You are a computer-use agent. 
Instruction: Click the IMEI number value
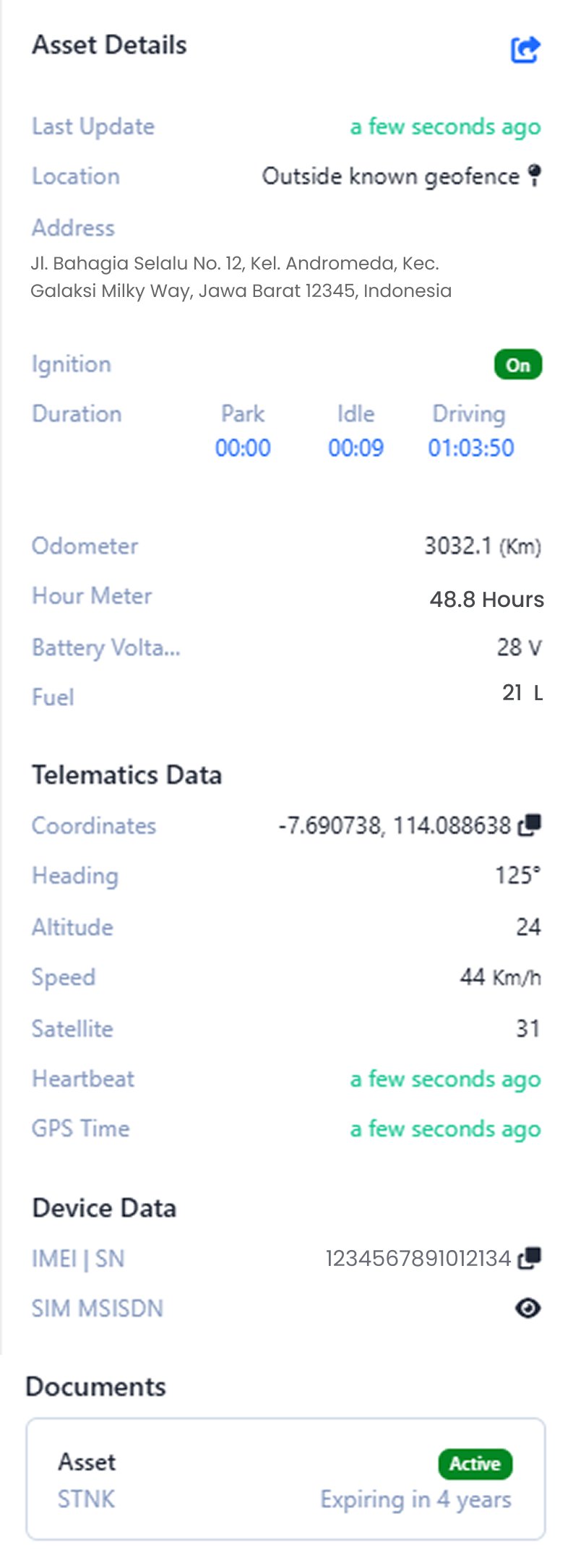pyautogui.click(x=418, y=1259)
